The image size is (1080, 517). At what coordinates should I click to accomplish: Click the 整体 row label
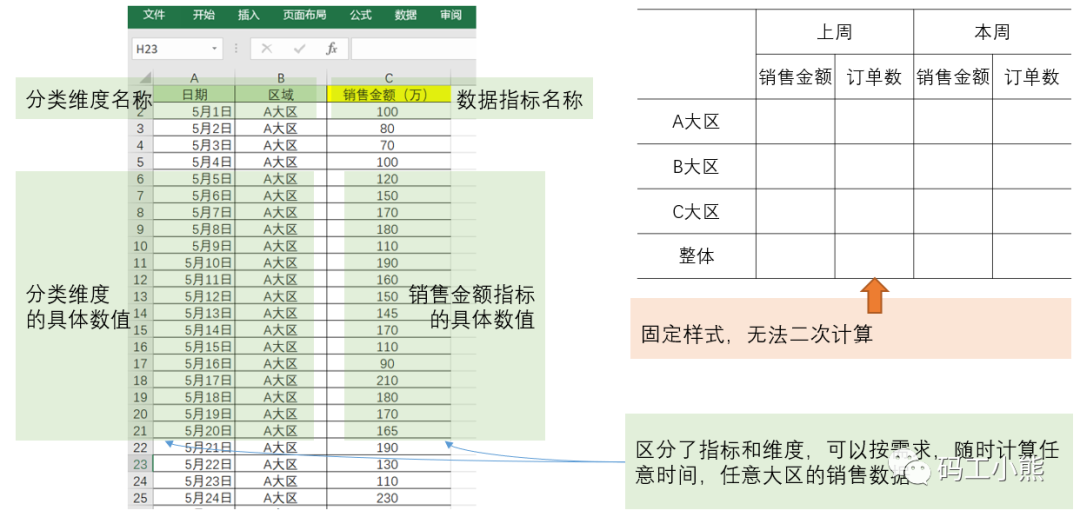pyautogui.click(x=696, y=256)
